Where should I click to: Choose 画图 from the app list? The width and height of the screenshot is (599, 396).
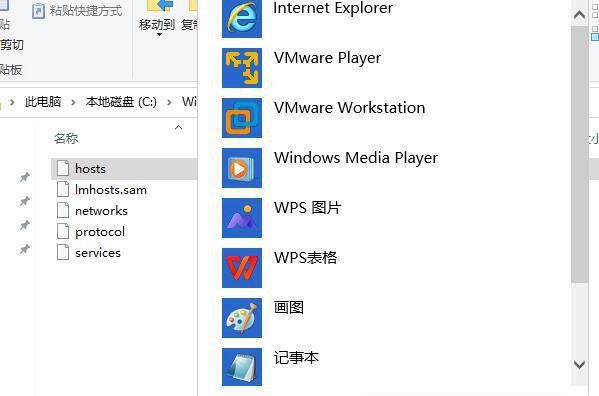click(289, 307)
